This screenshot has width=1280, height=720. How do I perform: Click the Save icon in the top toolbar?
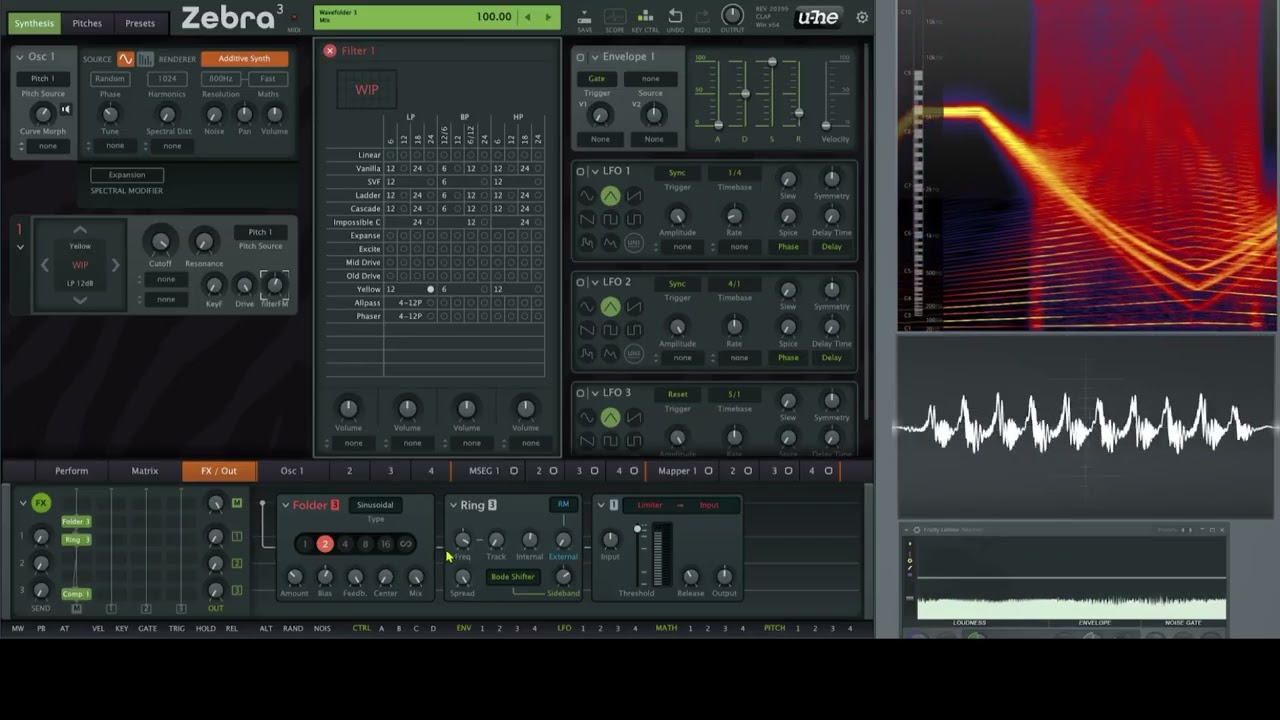click(585, 16)
